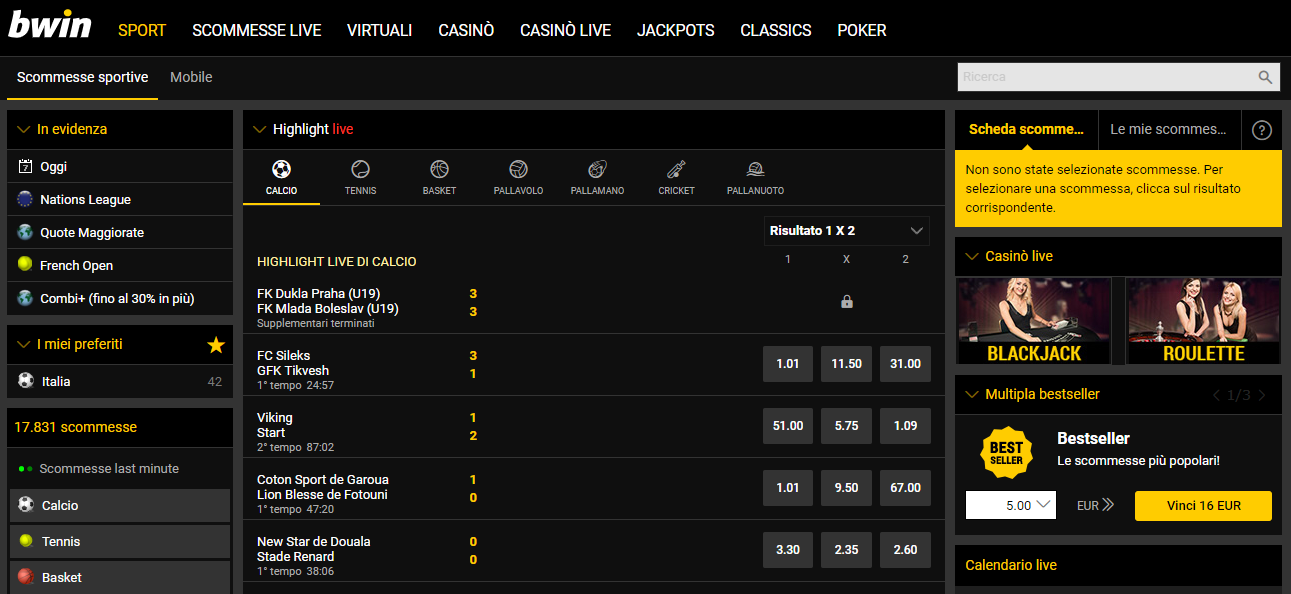Click the French Open tennis ball icon
Image resolution: width=1291 pixels, height=594 pixels.
(25, 265)
